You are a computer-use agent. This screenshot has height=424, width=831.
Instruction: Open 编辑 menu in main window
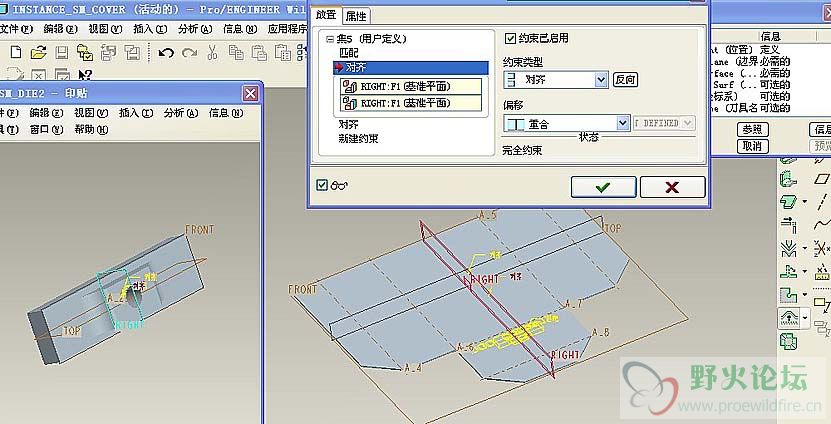pyautogui.click(x=60, y=29)
